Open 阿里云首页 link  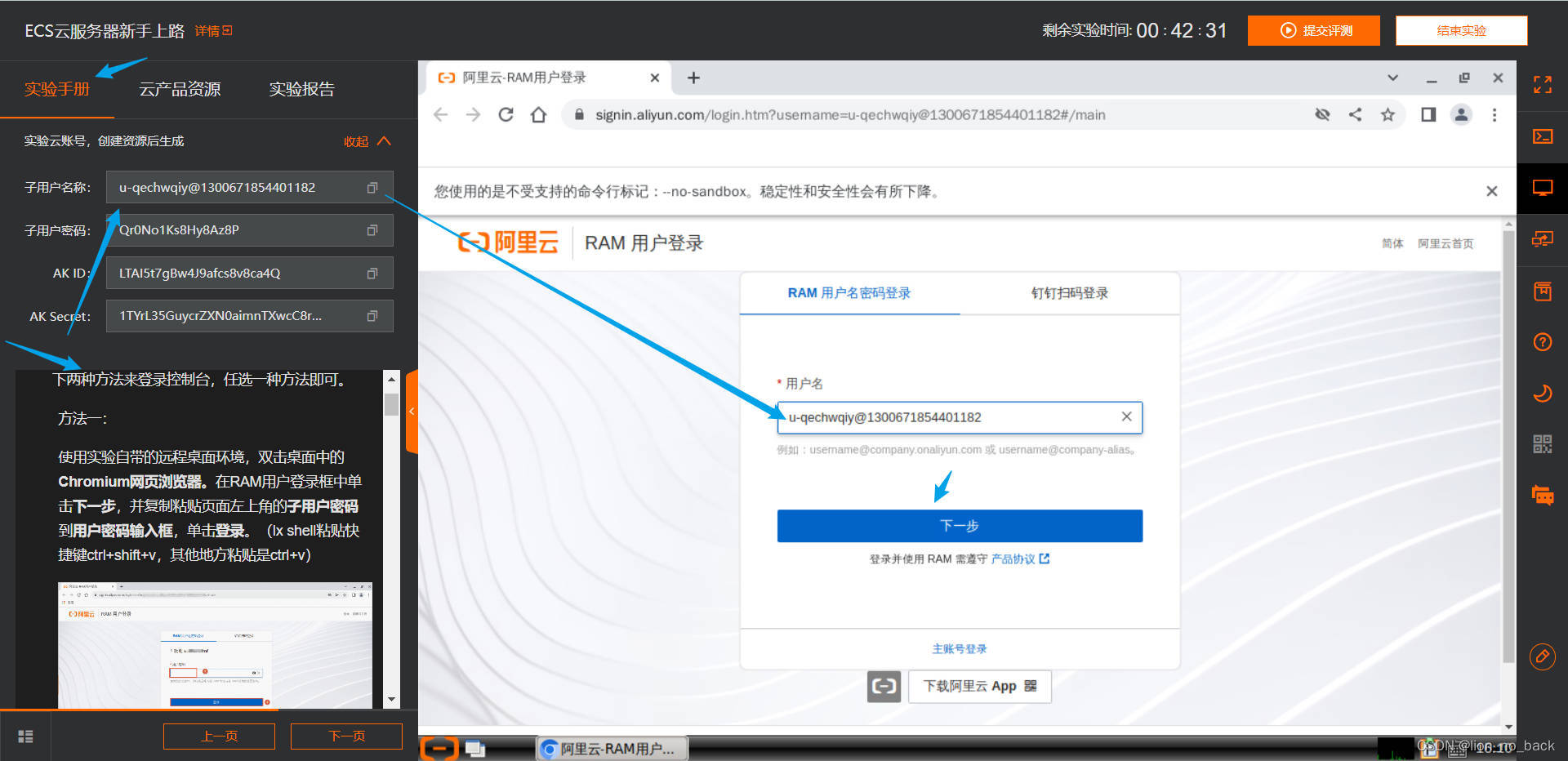coord(1445,243)
